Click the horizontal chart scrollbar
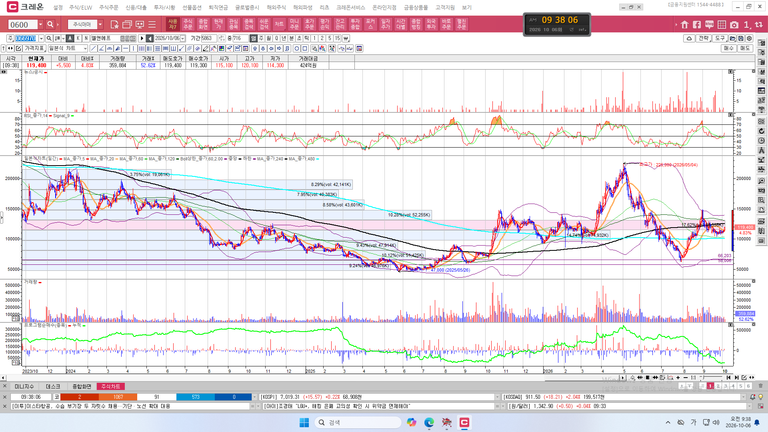Image resolution: width=768 pixels, height=432 pixels. (x=312, y=378)
